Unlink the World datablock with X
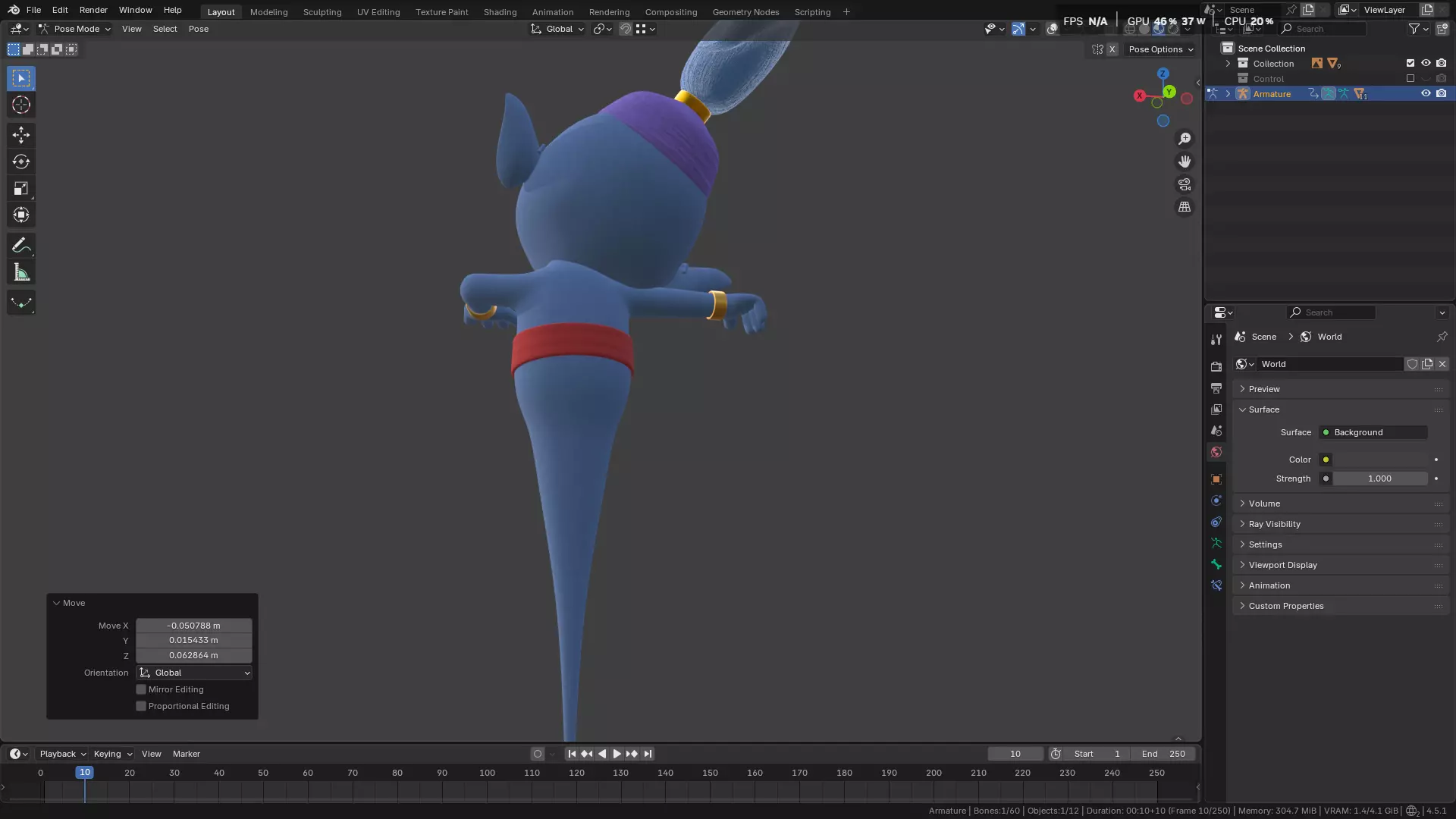 [x=1442, y=364]
